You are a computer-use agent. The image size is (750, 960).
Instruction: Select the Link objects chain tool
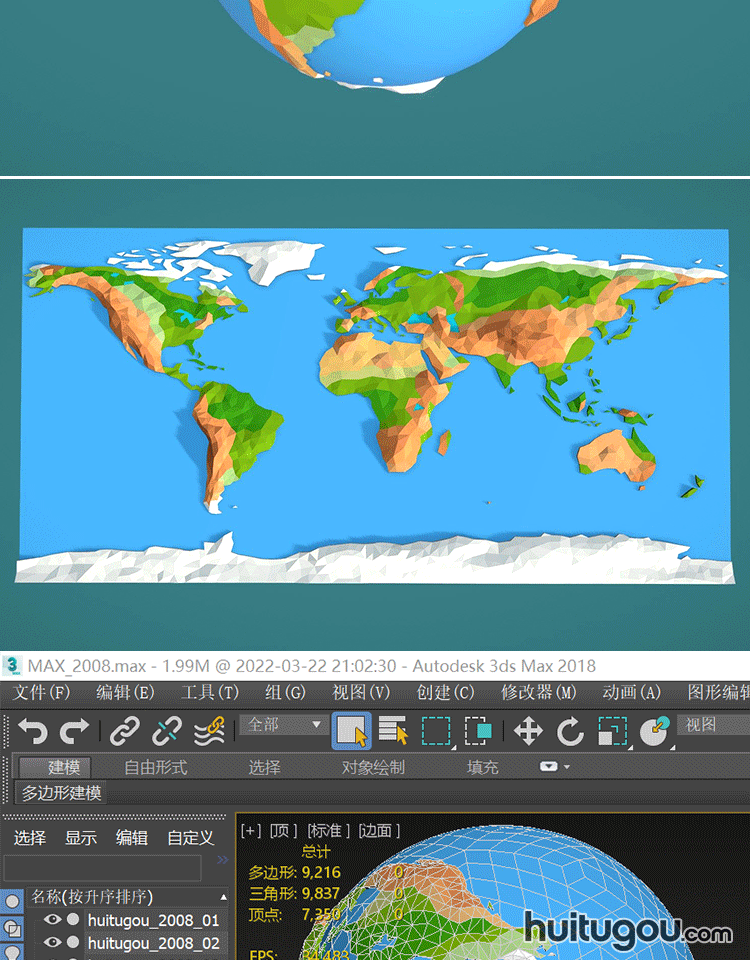124,731
